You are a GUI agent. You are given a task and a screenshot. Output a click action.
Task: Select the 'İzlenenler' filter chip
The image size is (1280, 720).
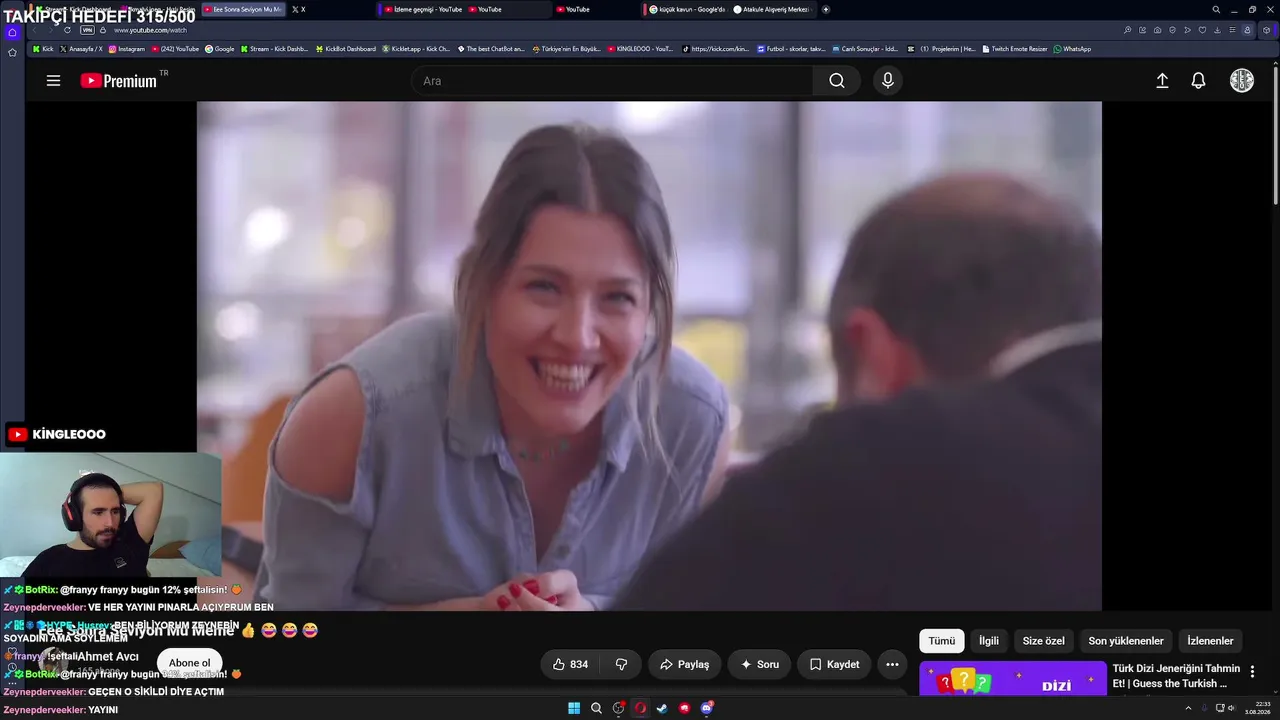(x=1210, y=641)
